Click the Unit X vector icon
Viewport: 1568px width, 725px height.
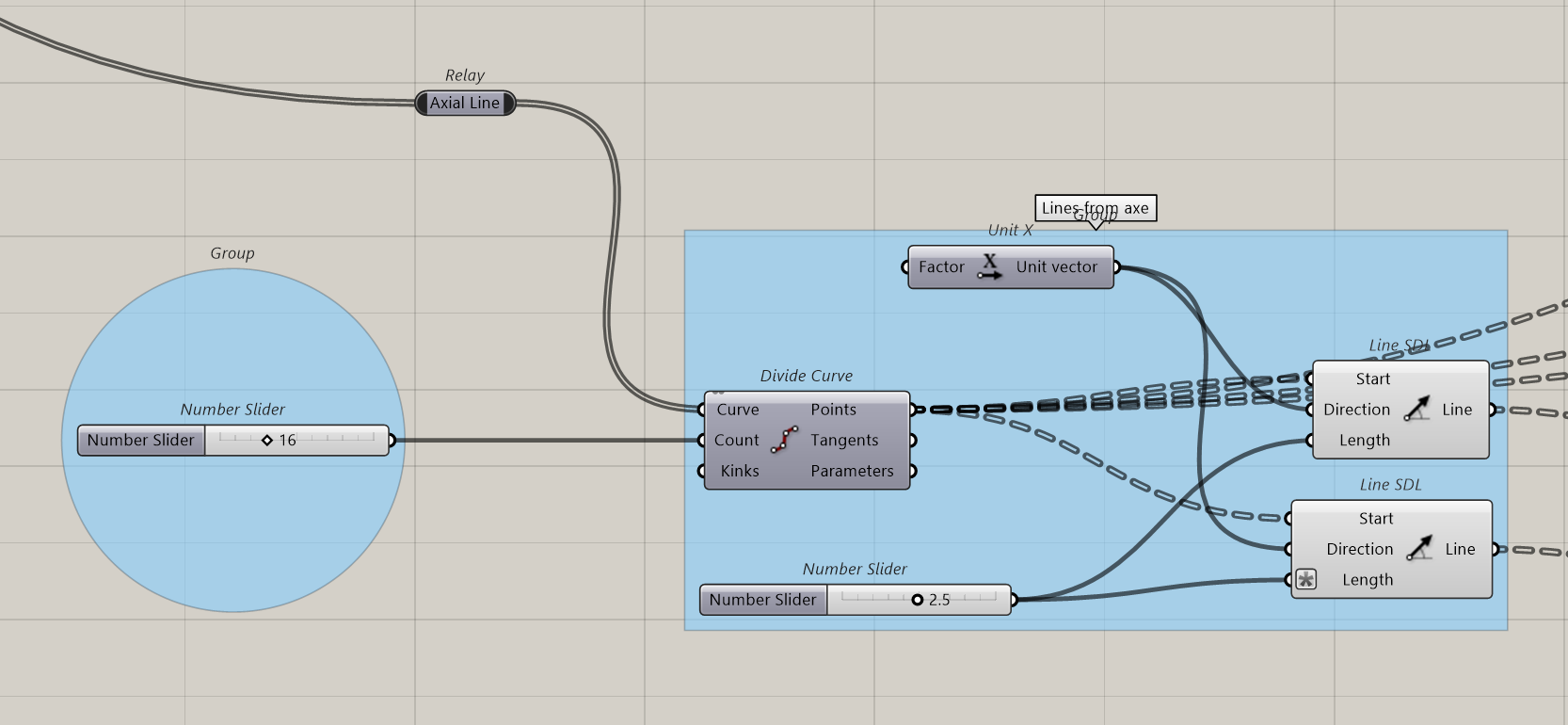989,266
